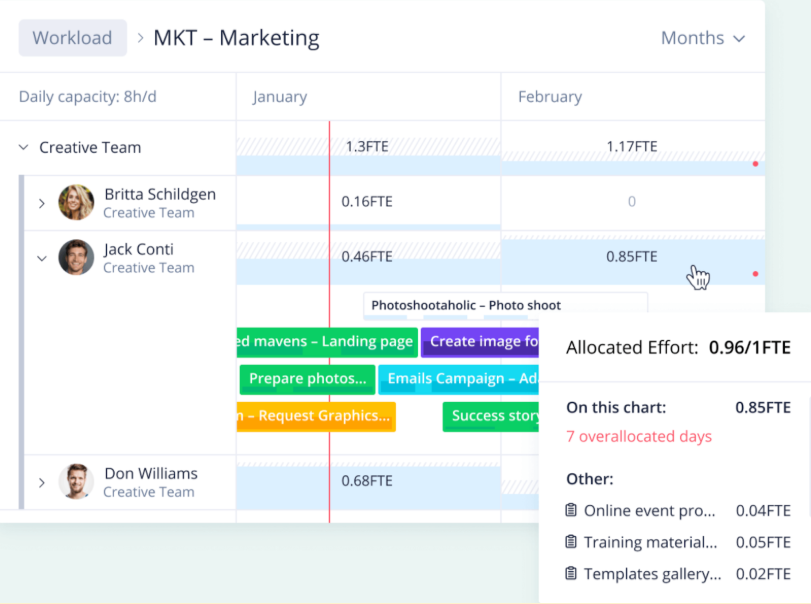Screen dimensions: 811x604
Task: Click red overallocation dot in Creative Team row
Action: [756, 163]
